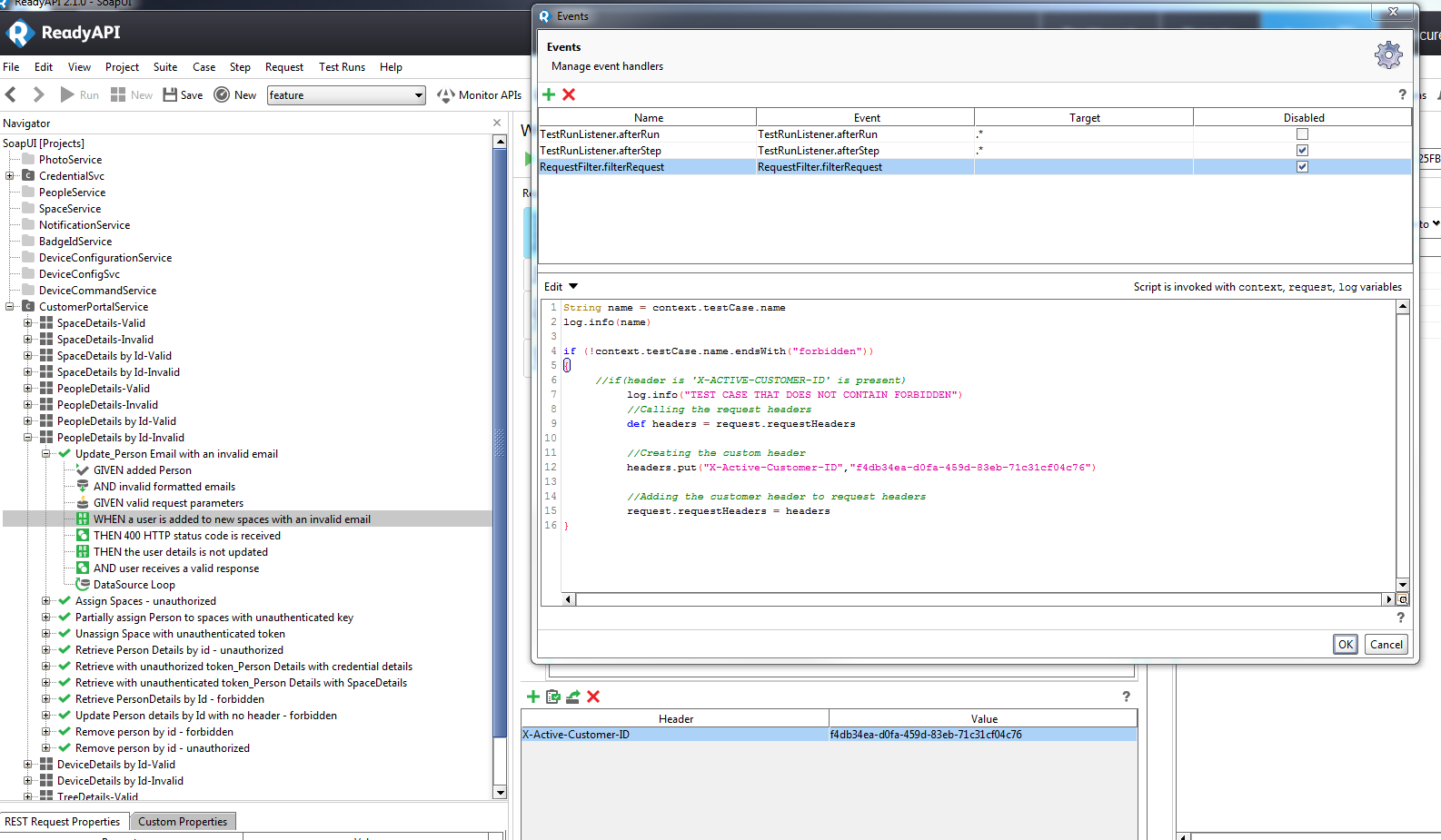Open the feature environment dropdown

(418, 95)
